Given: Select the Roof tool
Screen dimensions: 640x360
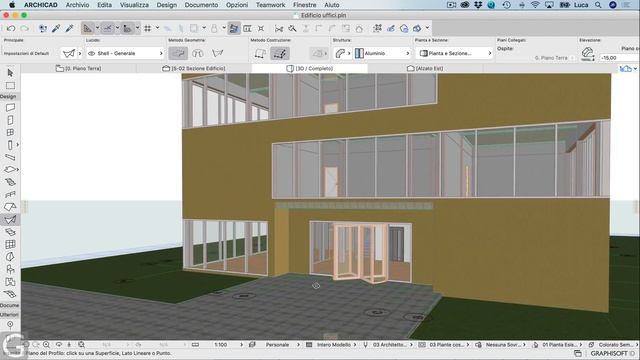Looking at the screenshot, I should point(10,207).
